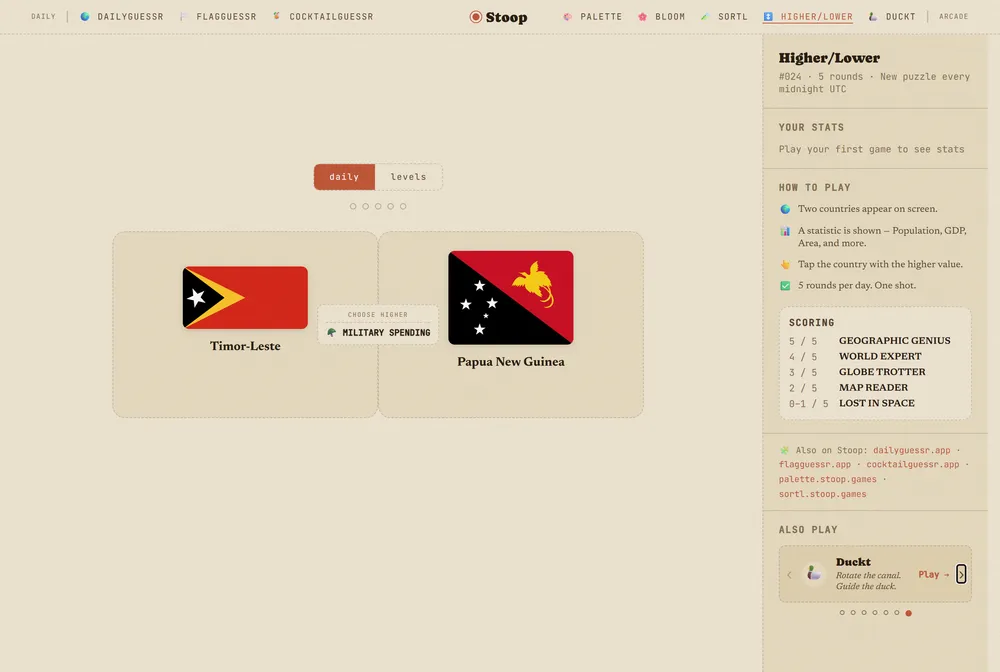Click the first round progress dot
Image resolution: width=1000 pixels, height=672 pixels.
pyautogui.click(x=353, y=206)
